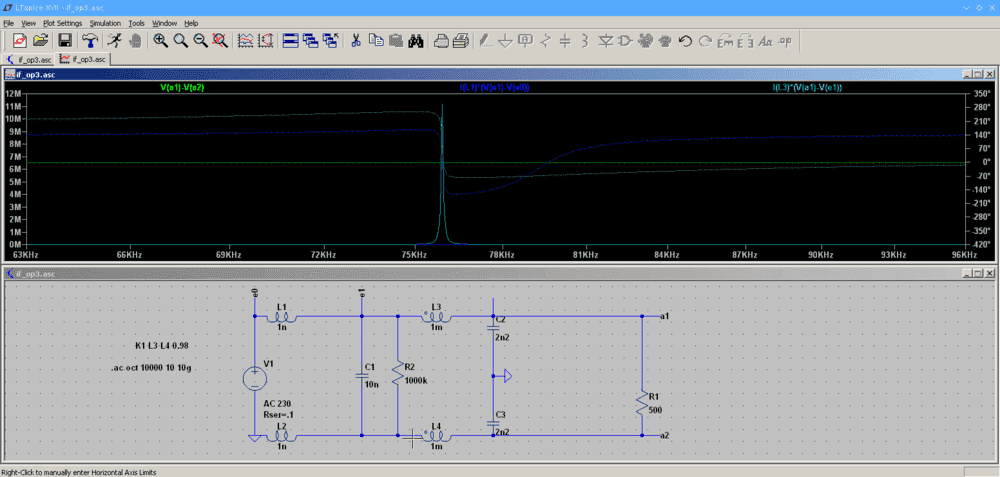Open the Plot Settings menu

[62, 22]
